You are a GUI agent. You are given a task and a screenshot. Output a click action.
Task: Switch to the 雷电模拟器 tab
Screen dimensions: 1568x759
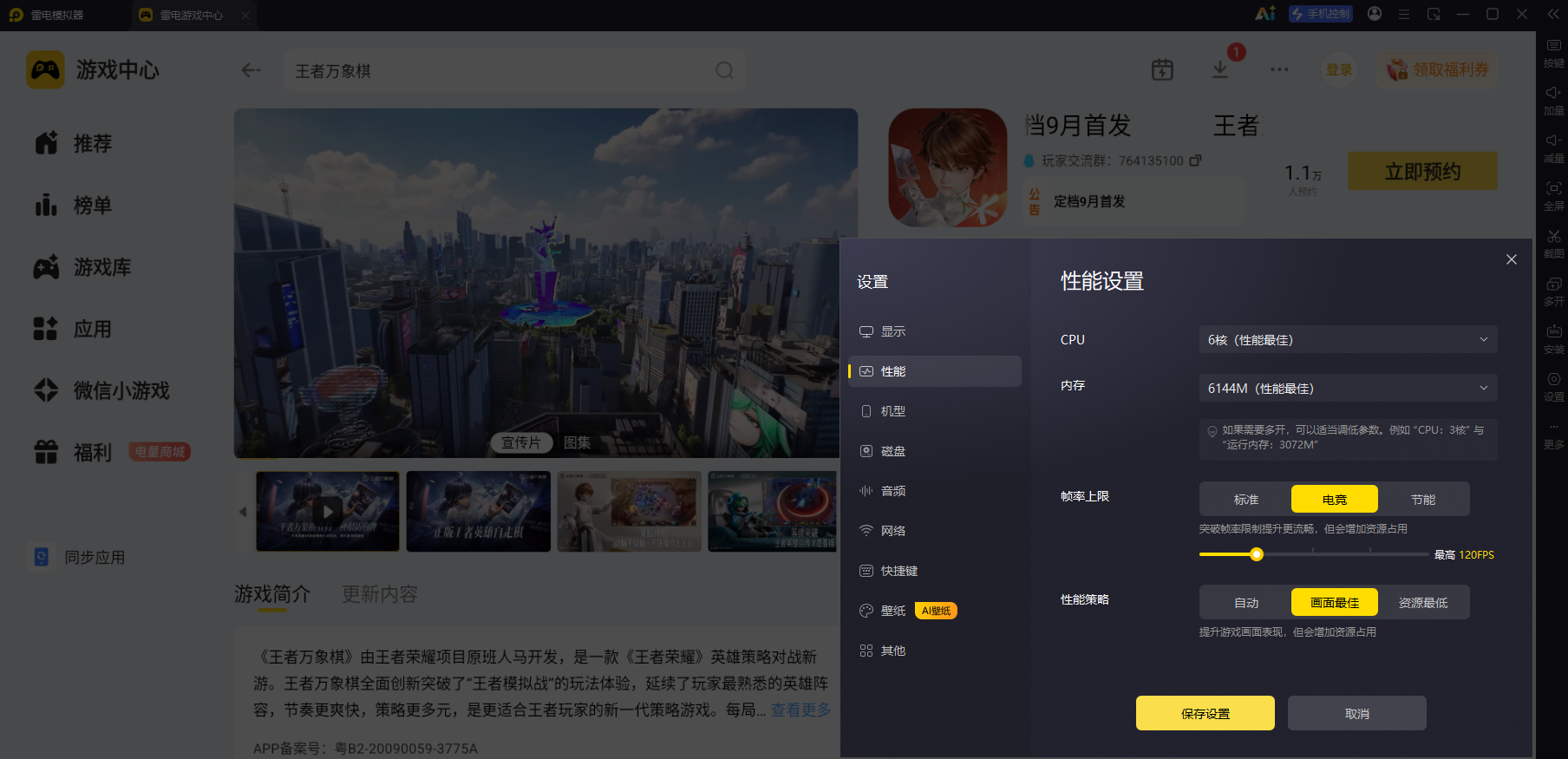pyautogui.click(x=57, y=15)
